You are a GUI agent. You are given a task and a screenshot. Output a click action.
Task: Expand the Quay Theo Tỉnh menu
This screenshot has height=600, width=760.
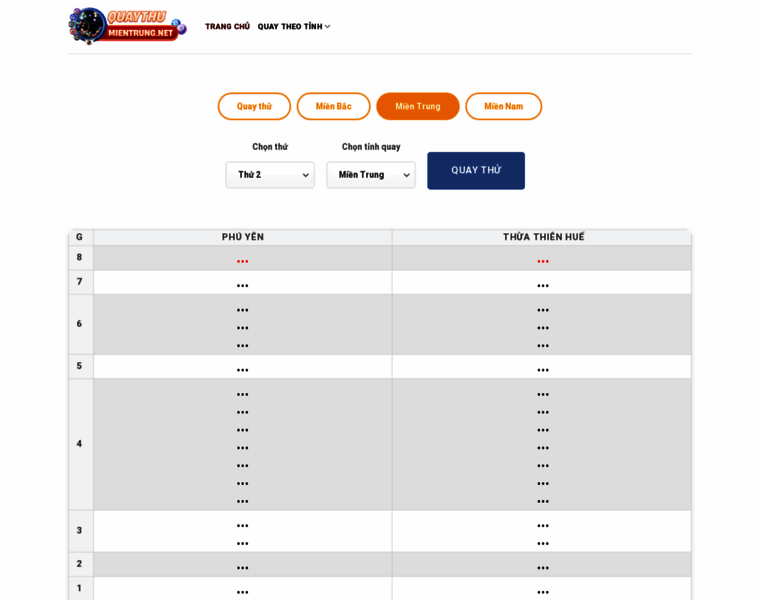[294, 26]
